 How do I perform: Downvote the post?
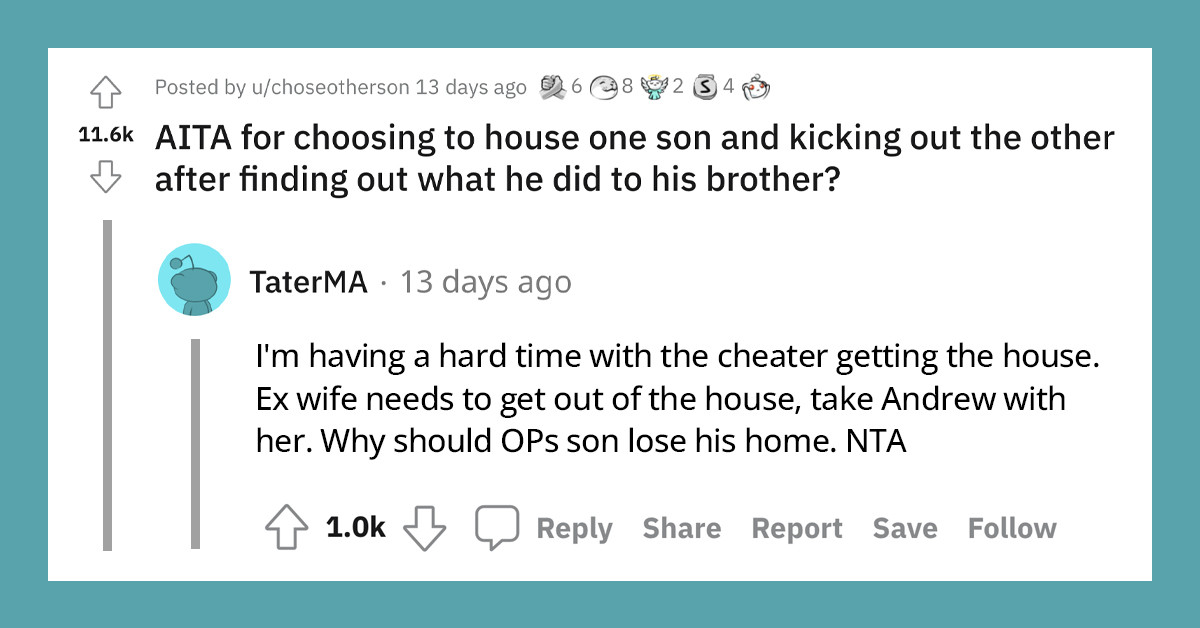pos(106,172)
